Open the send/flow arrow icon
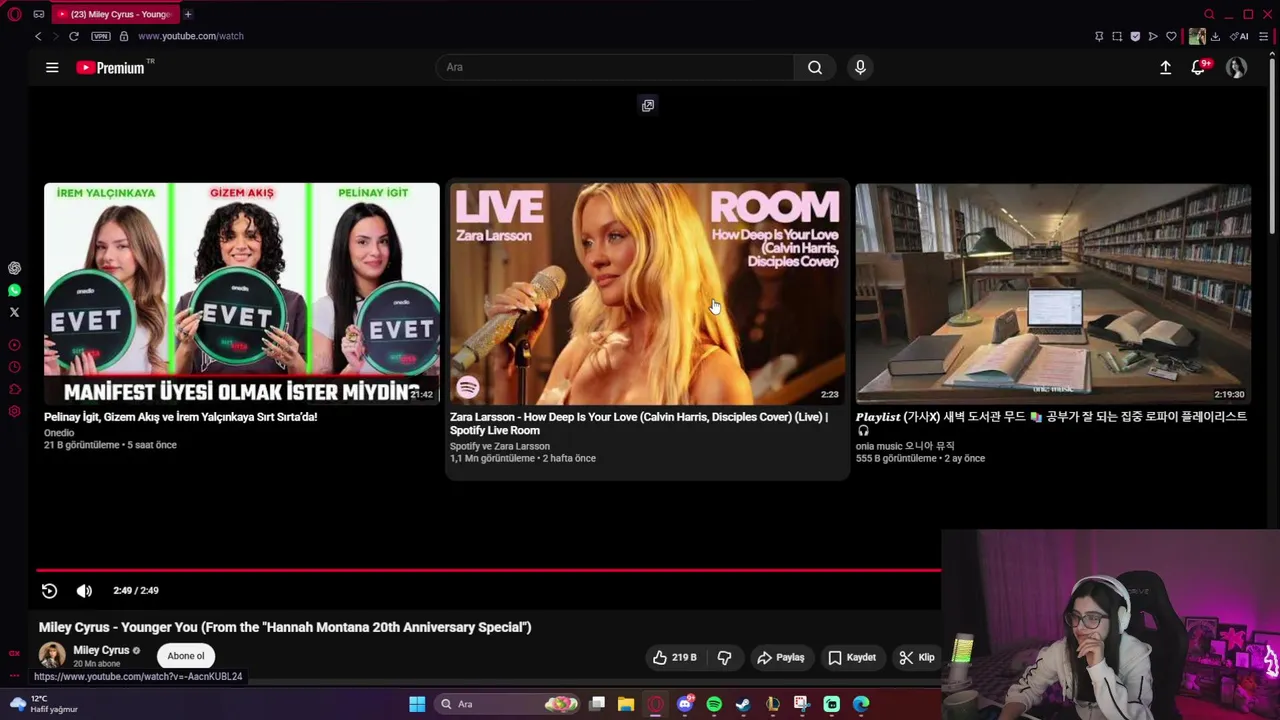 coord(1153,36)
